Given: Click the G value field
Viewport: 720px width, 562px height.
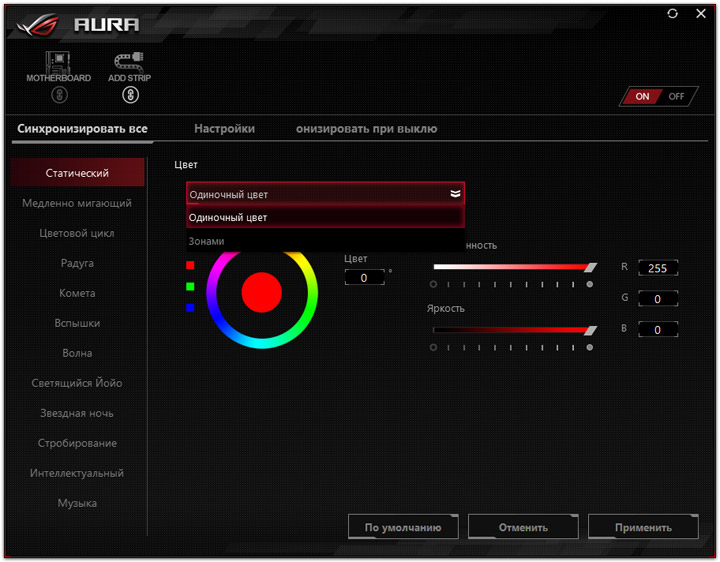Looking at the screenshot, I should tap(658, 299).
